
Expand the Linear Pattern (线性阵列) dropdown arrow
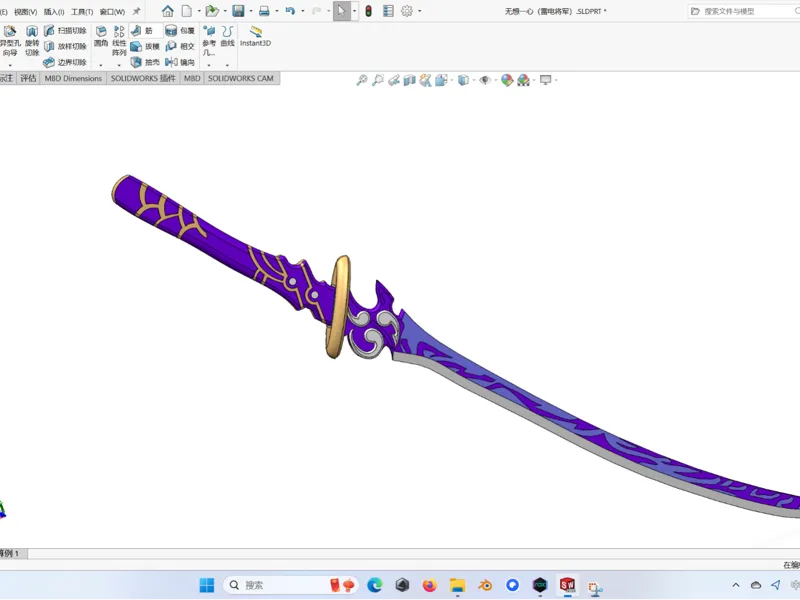pyautogui.click(x=119, y=65)
